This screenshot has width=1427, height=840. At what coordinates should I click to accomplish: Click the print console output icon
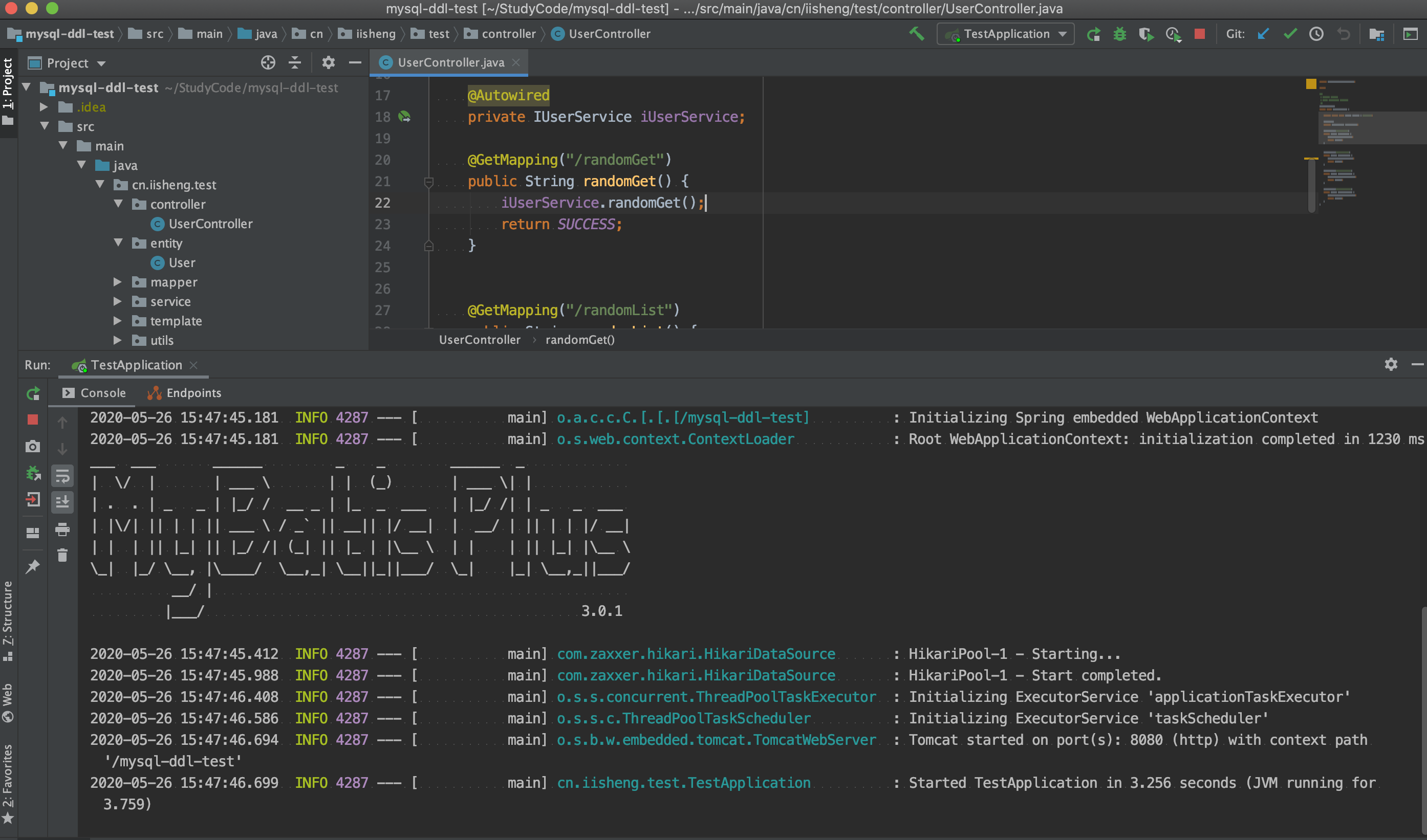coord(62,529)
